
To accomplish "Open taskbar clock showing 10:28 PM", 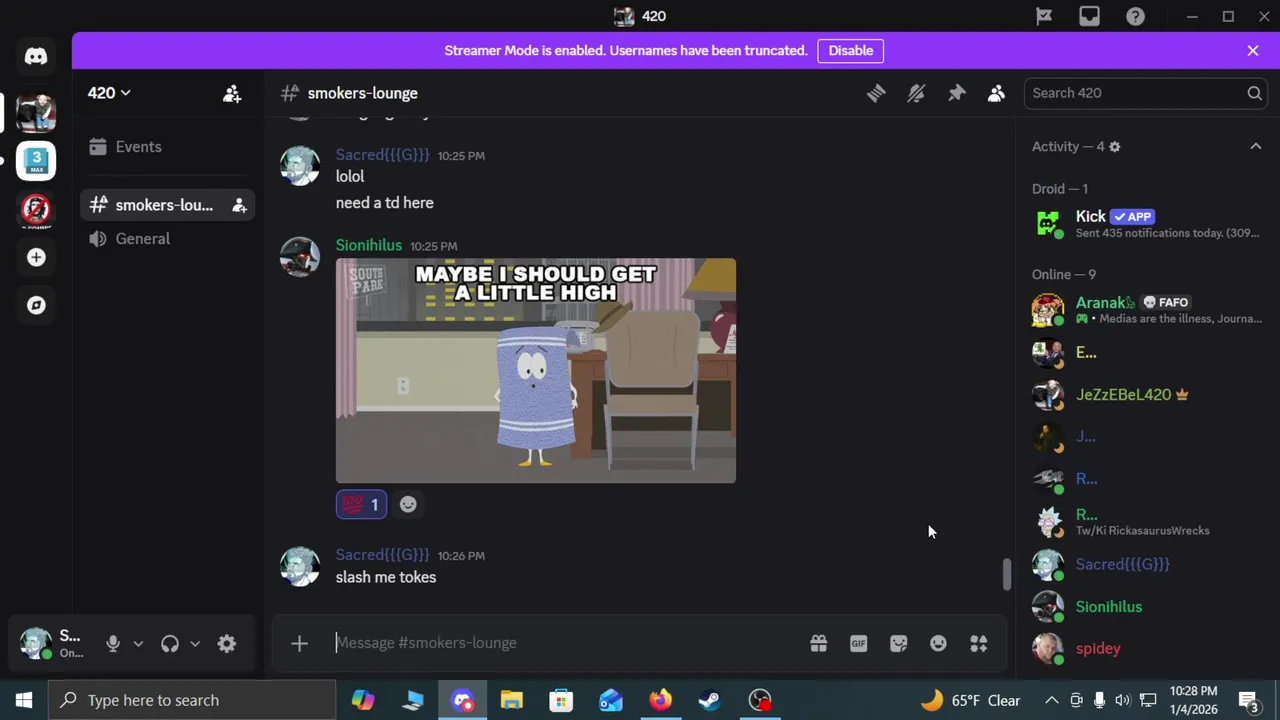I will click(x=1193, y=700).
